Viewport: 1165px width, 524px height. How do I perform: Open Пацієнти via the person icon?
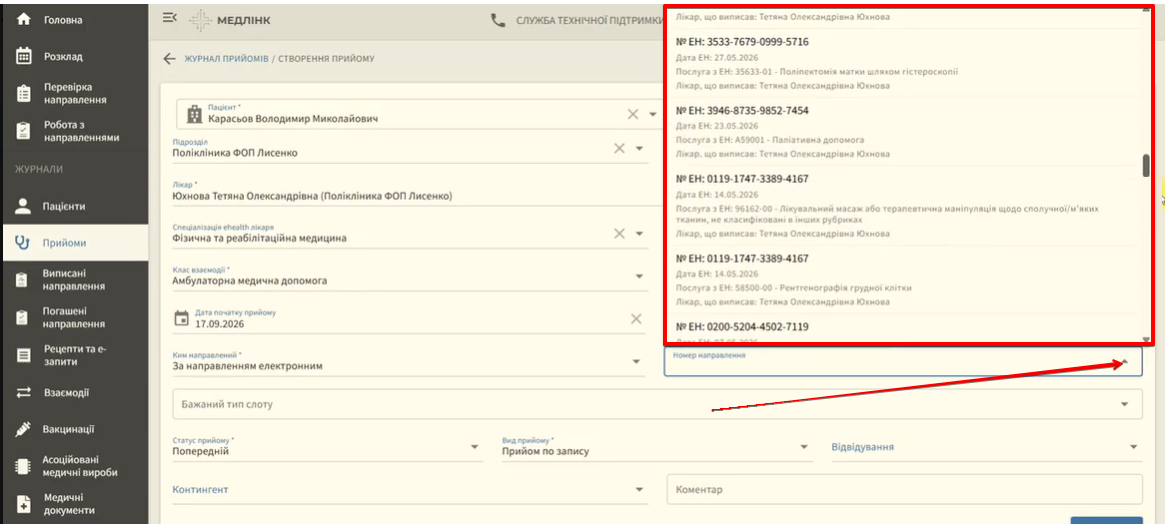click(24, 206)
